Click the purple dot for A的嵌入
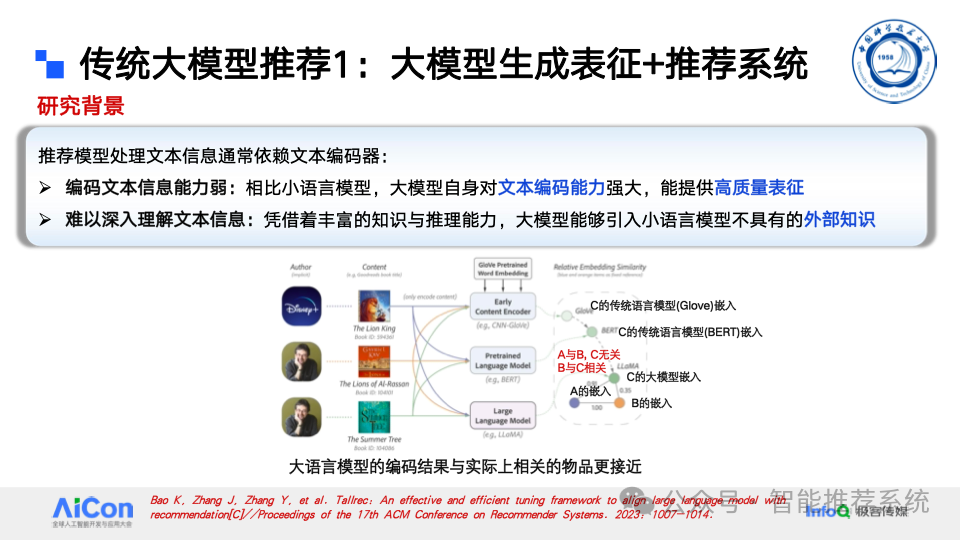This screenshot has width=960, height=540. point(574,403)
